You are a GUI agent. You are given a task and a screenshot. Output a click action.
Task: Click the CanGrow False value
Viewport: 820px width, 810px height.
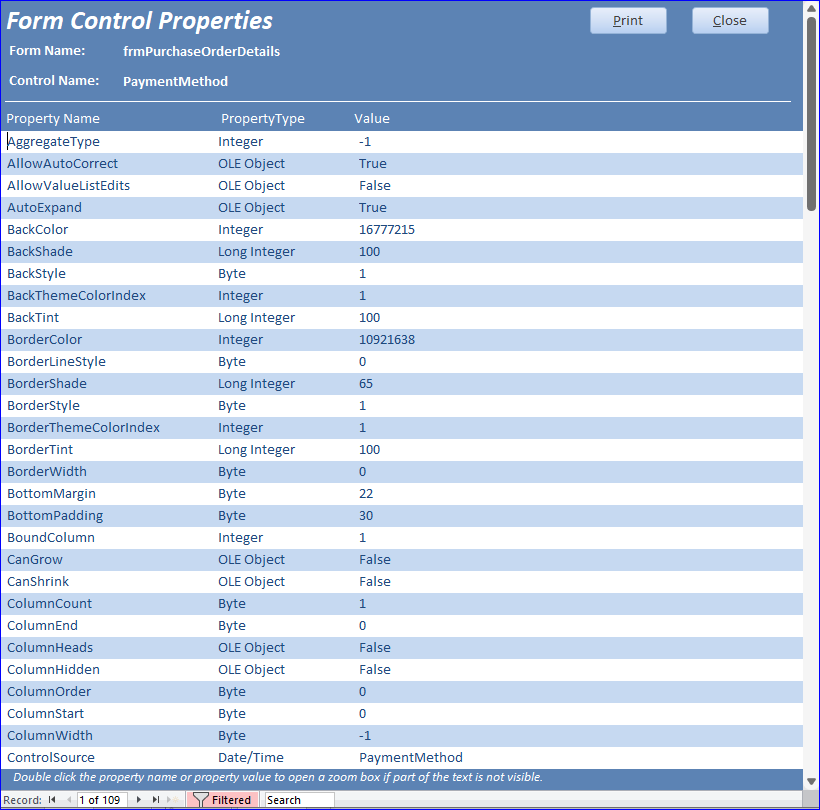[x=374, y=559]
